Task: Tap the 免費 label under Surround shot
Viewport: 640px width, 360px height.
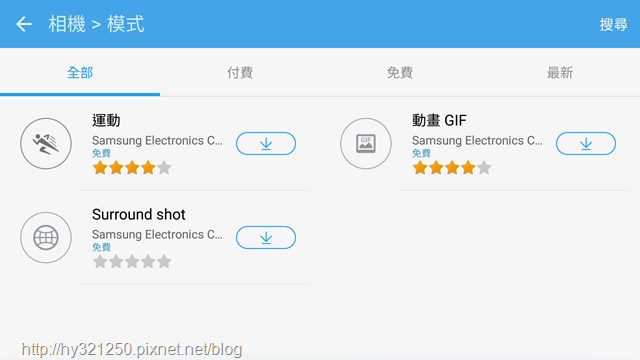Action: coord(101,247)
